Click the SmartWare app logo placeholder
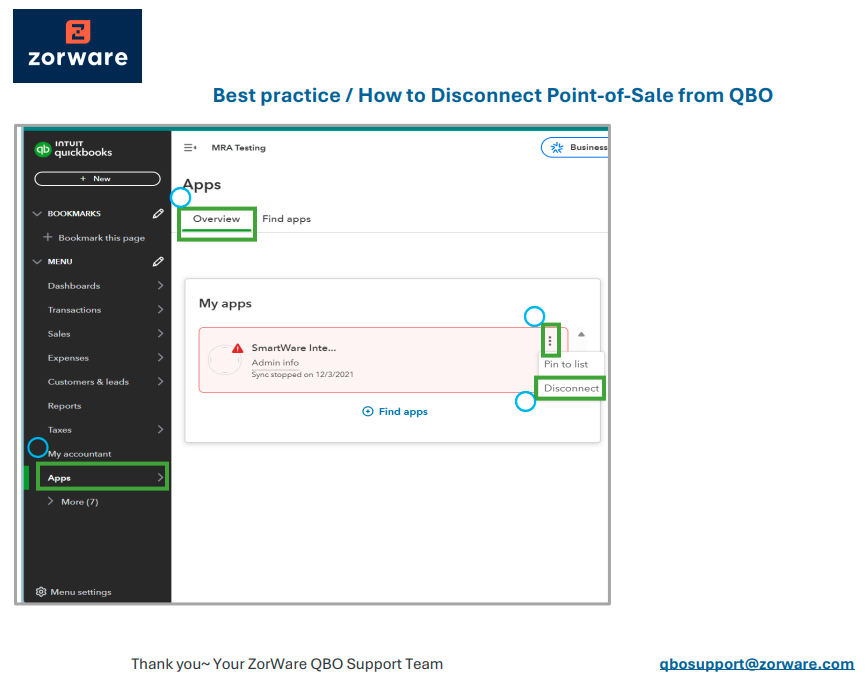Viewport: 866px width, 685px height. click(224, 360)
